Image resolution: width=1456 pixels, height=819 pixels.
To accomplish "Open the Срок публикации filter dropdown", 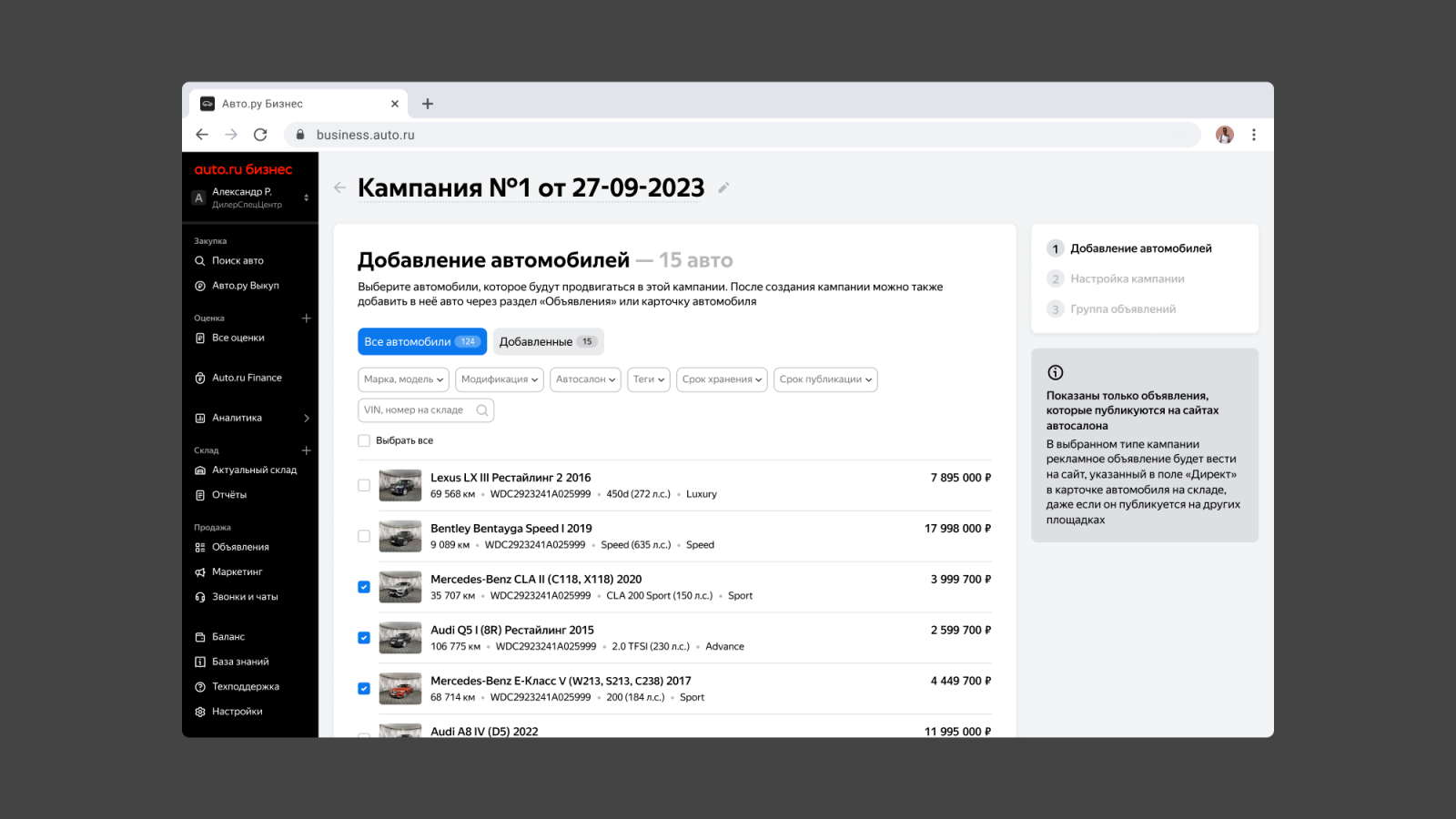I will point(825,379).
